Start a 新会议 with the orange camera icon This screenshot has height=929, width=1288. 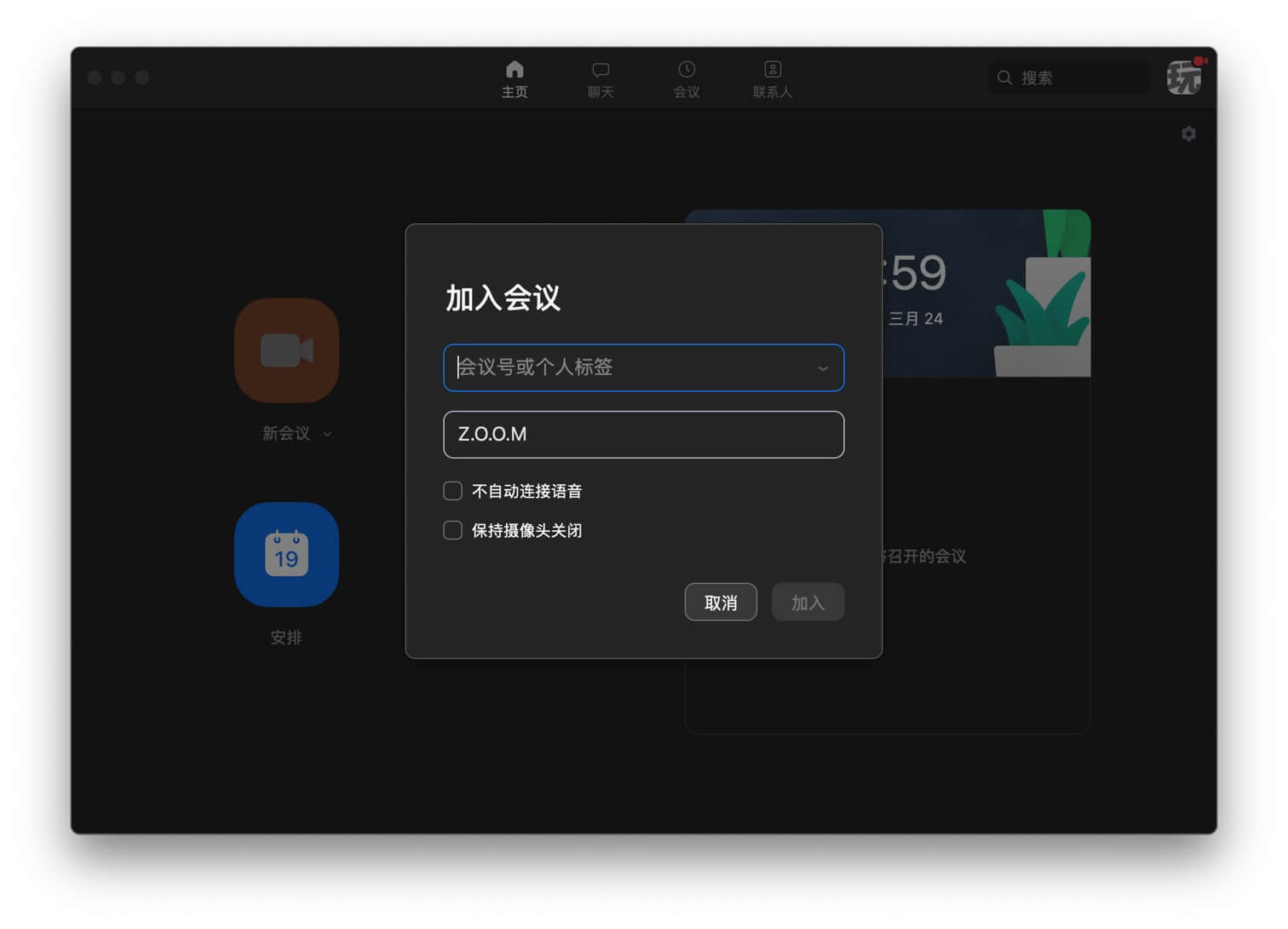click(x=287, y=350)
